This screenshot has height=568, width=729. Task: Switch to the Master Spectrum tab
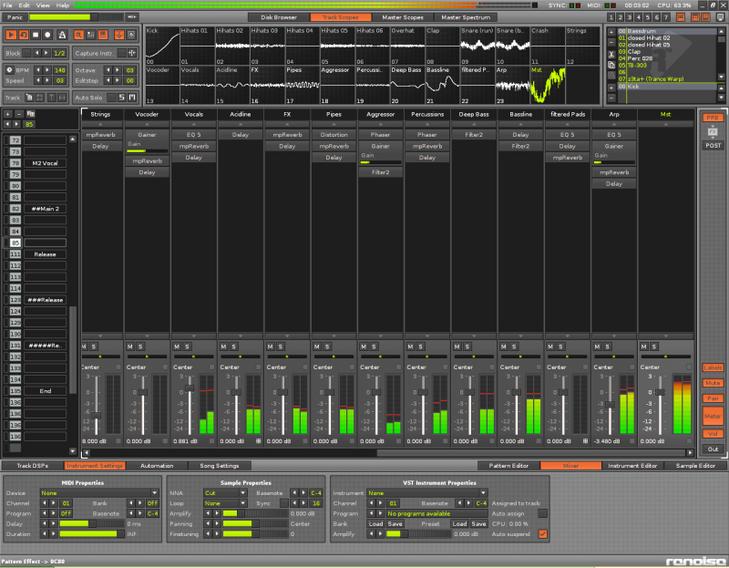pyautogui.click(x=464, y=17)
